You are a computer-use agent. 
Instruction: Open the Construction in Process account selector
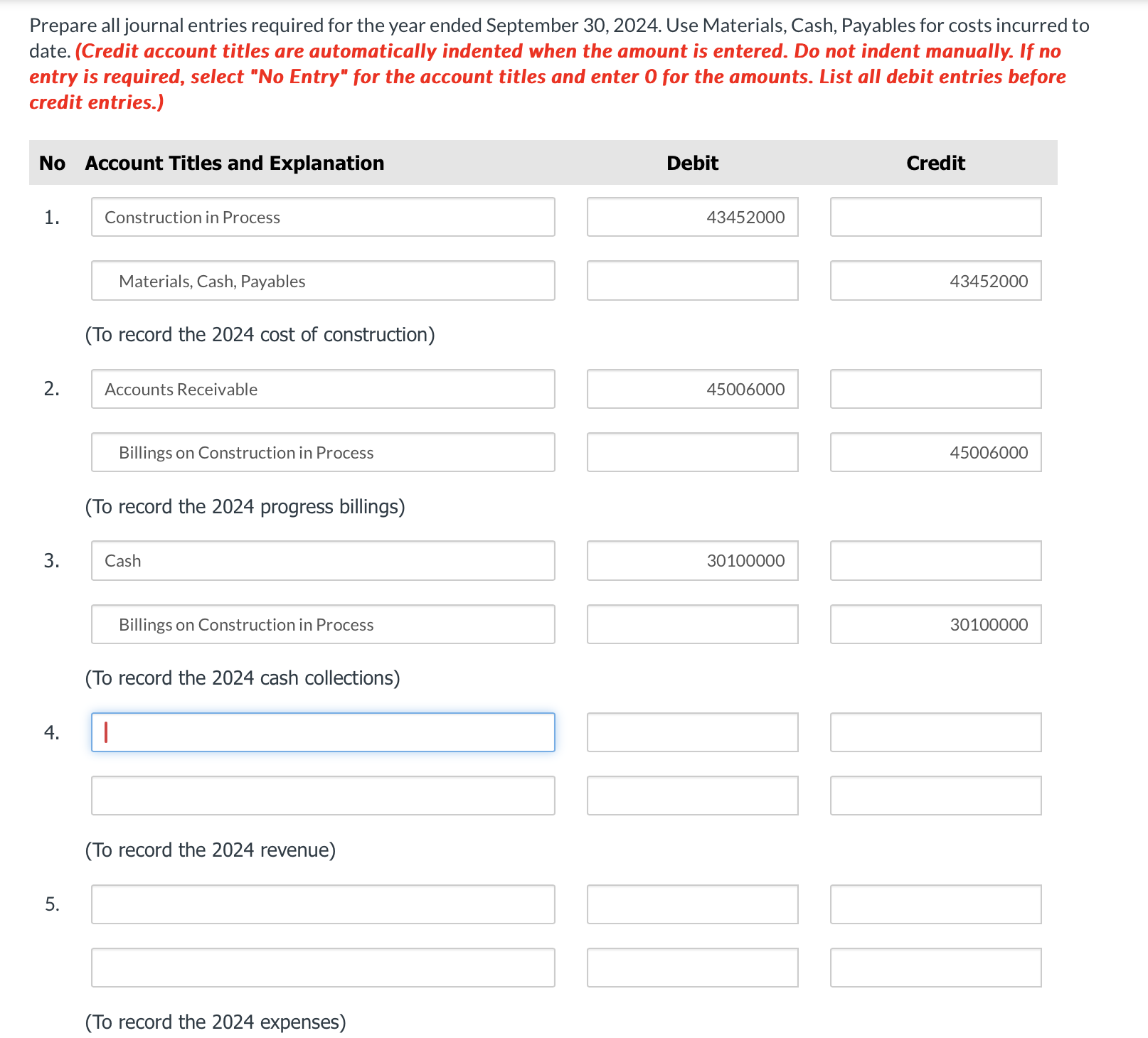tap(322, 217)
